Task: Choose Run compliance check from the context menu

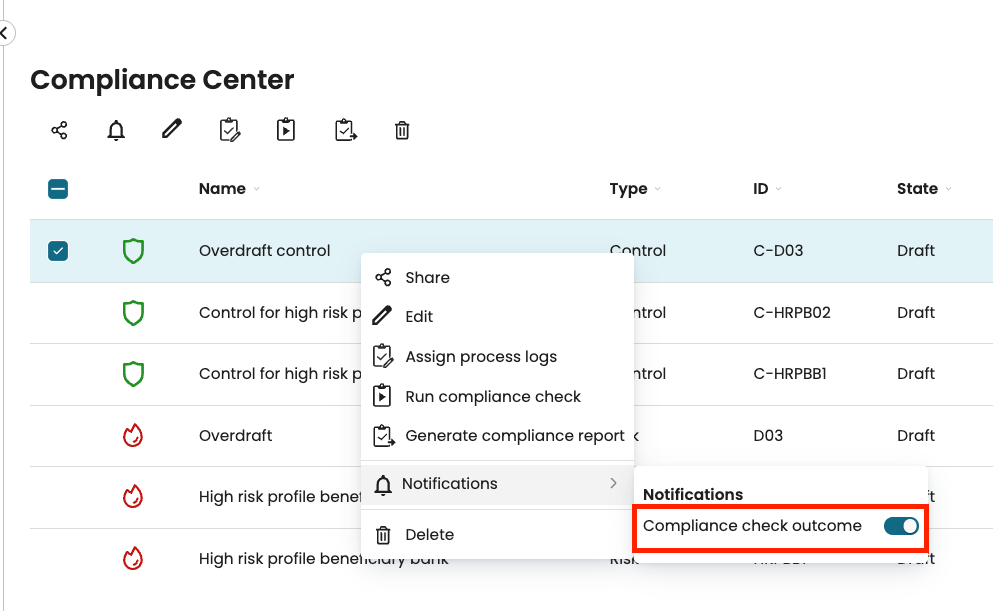Action: [492, 397]
